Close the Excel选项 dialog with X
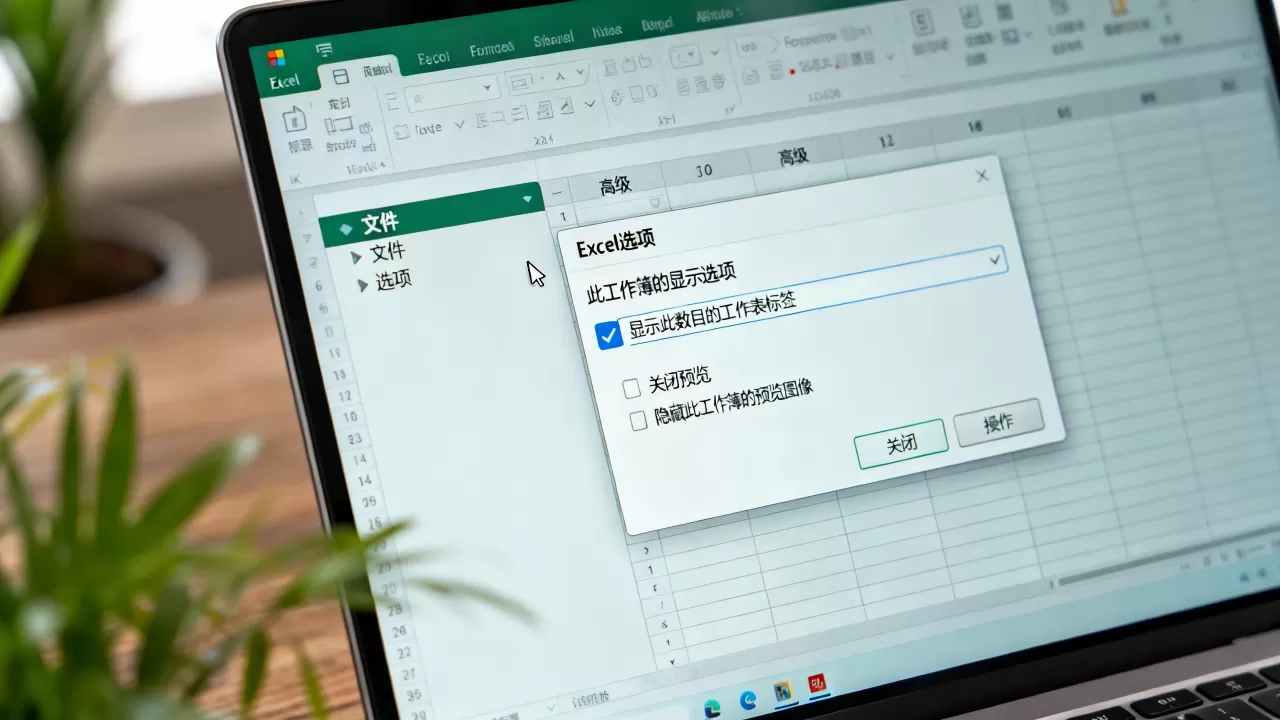Screen dimensions: 1280x720 tap(982, 175)
